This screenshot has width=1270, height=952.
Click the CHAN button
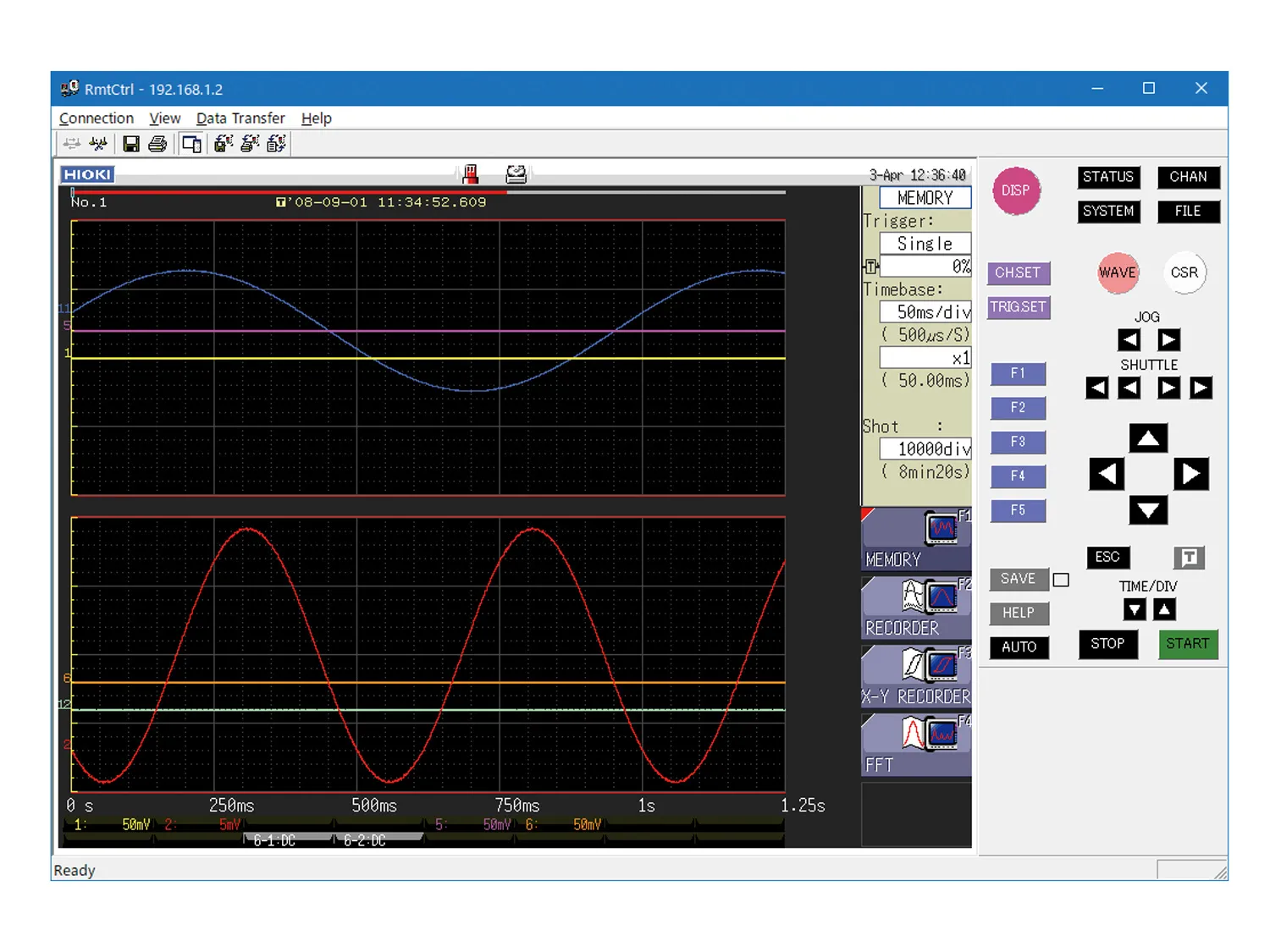(1189, 177)
